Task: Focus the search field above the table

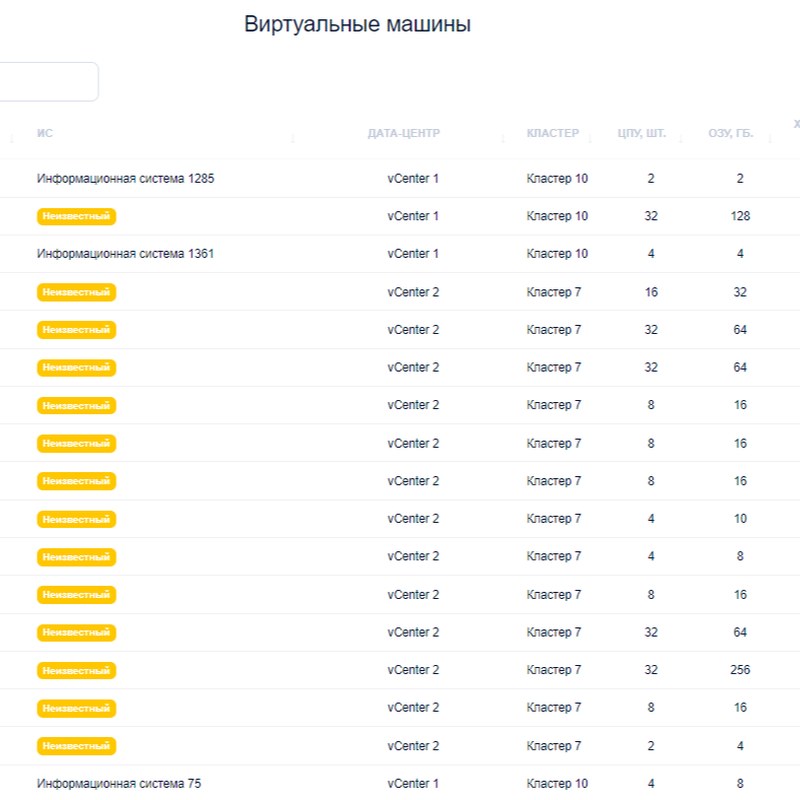Action: click(x=48, y=82)
